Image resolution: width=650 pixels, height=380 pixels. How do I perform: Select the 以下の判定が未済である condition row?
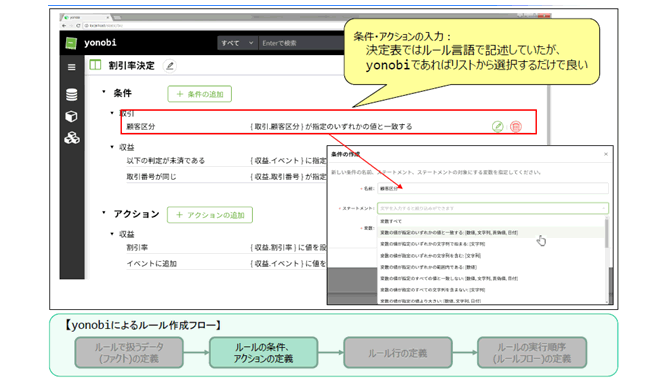226,160
